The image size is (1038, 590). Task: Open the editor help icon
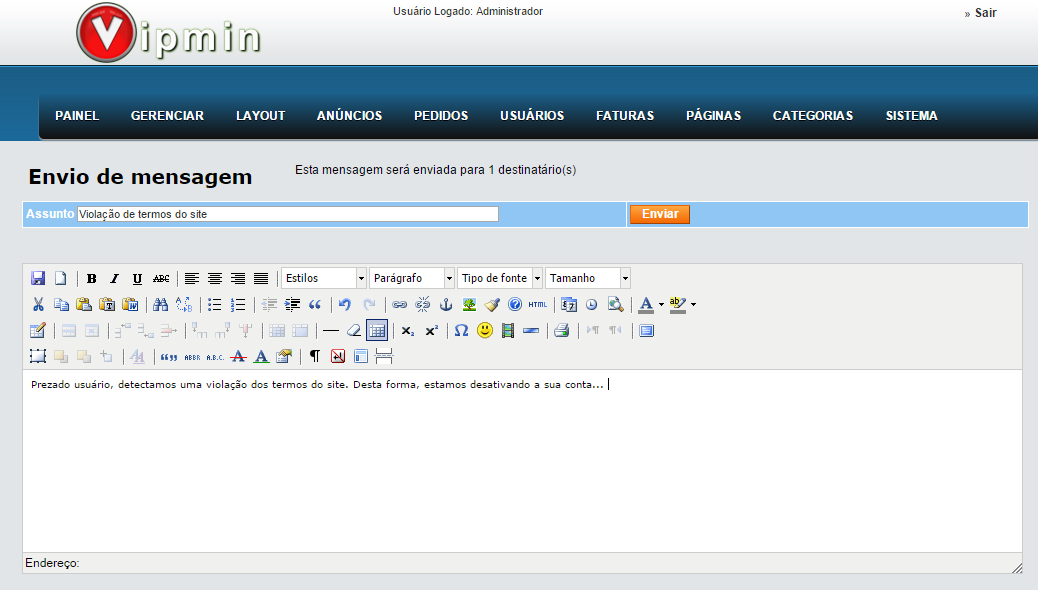[514, 305]
